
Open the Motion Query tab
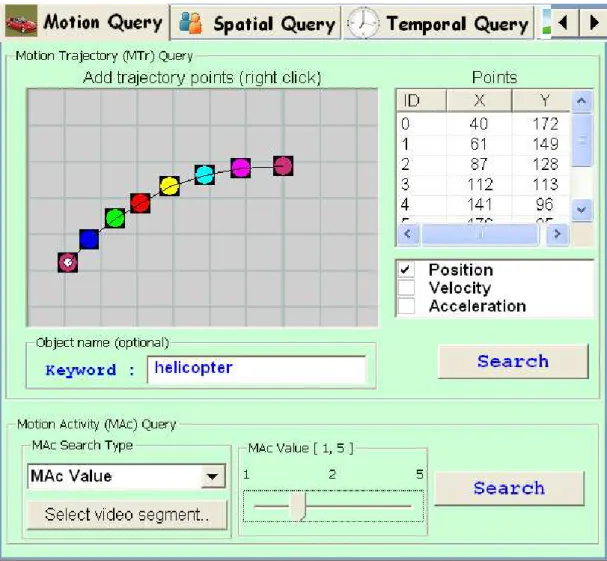(84, 22)
